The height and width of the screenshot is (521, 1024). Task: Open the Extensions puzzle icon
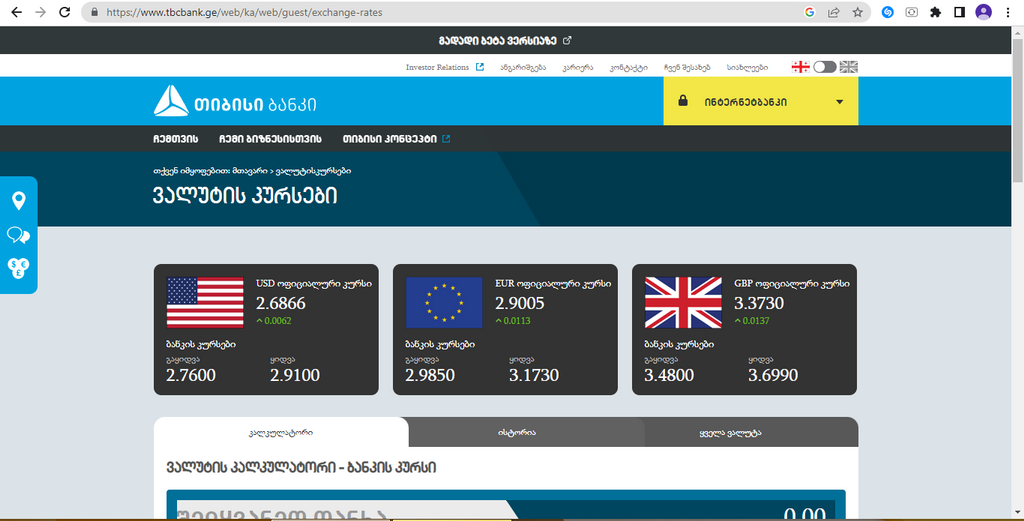coord(936,12)
